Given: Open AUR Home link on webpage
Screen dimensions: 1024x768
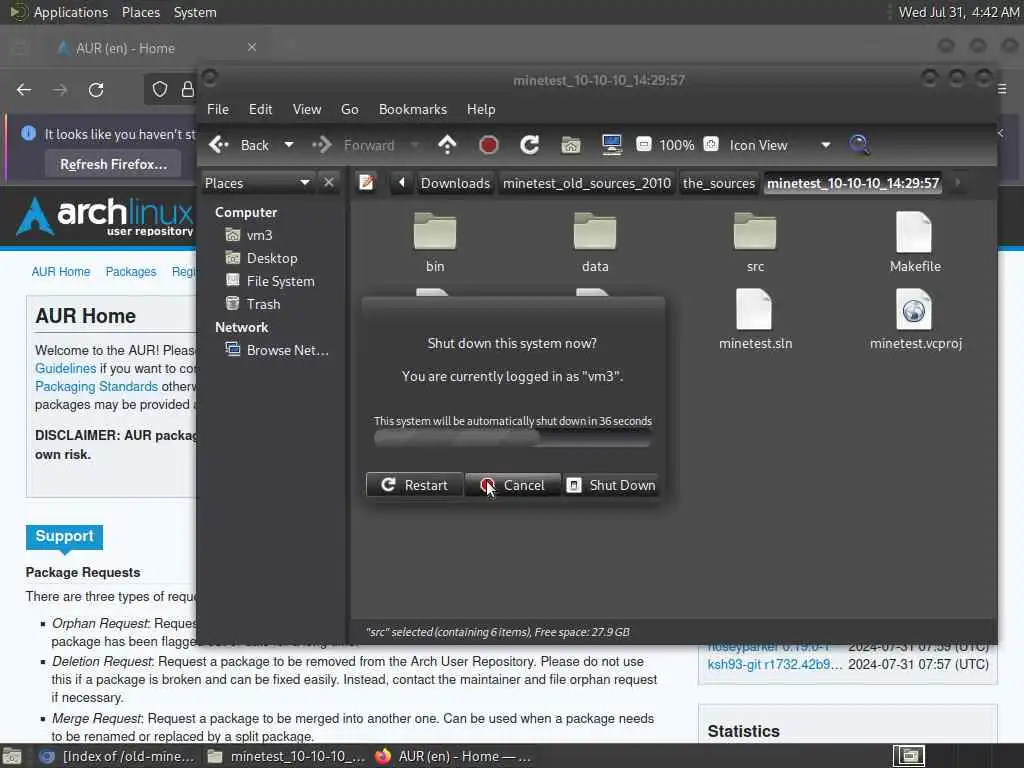Looking at the screenshot, I should (x=61, y=272).
